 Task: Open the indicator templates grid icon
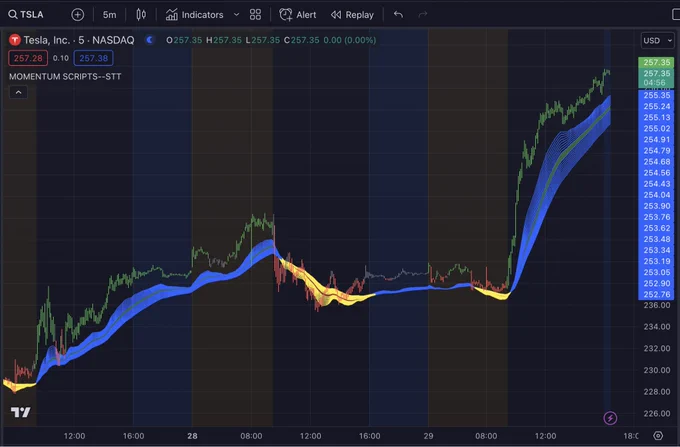point(255,15)
